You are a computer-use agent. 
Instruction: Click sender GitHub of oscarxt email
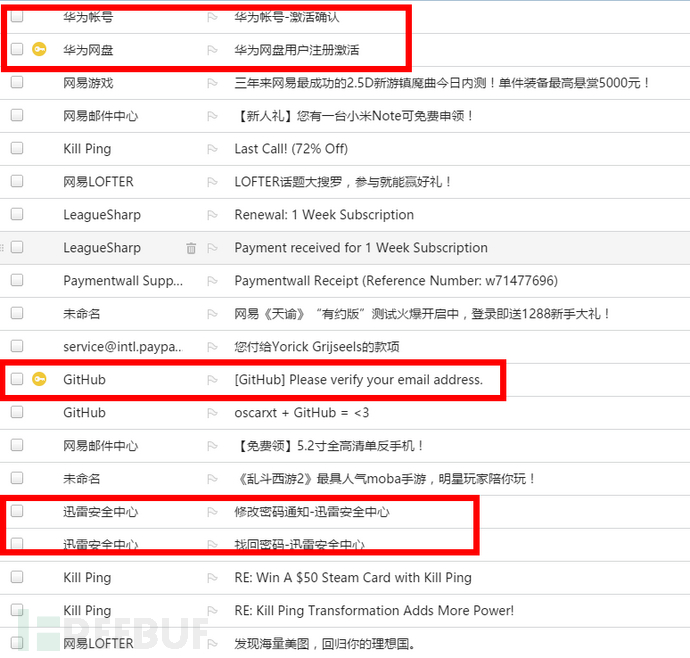[x=84, y=413]
